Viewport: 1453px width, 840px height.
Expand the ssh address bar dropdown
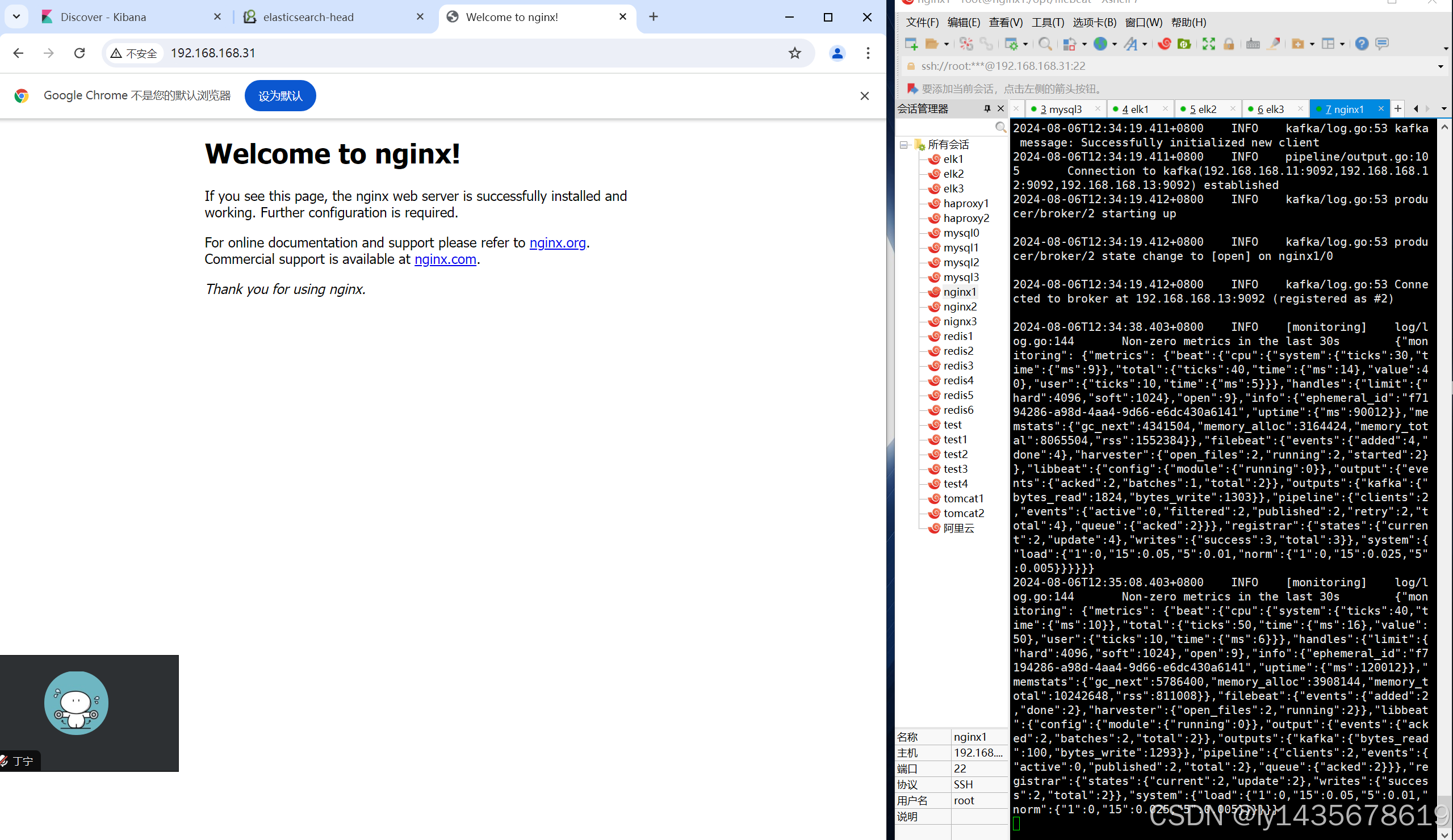point(1441,66)
